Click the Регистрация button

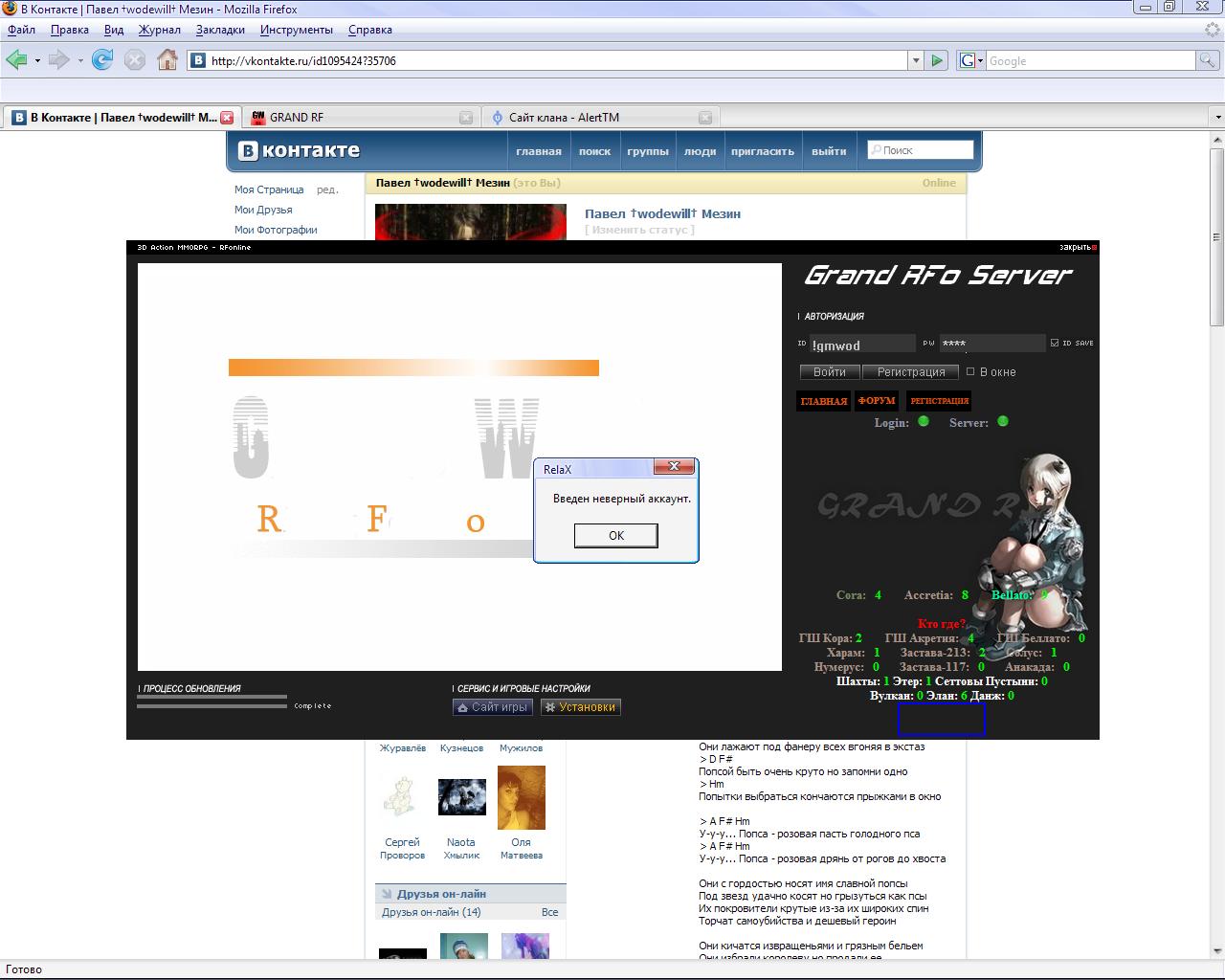pos(911,371)
